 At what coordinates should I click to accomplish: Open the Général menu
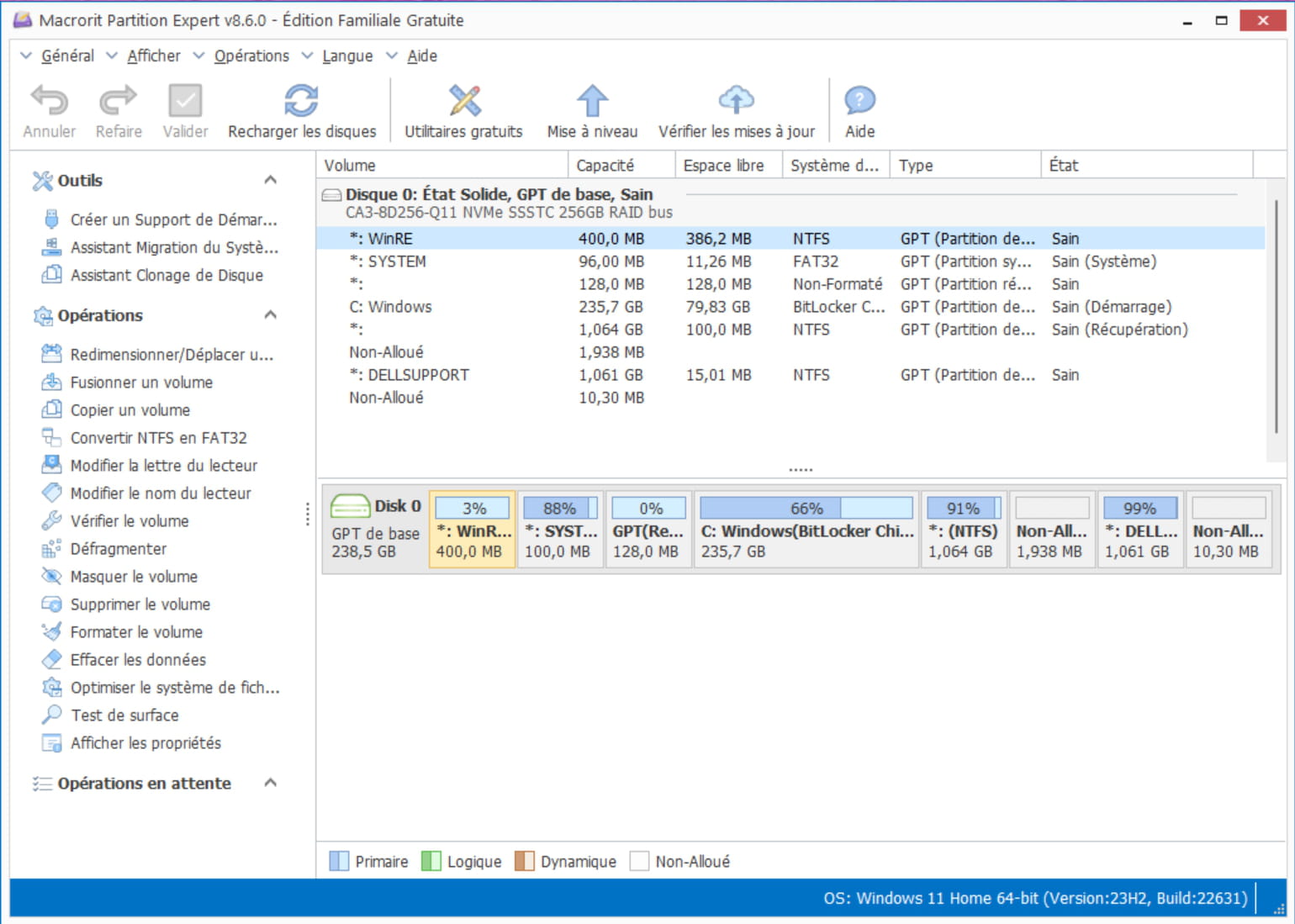(67, 55)
